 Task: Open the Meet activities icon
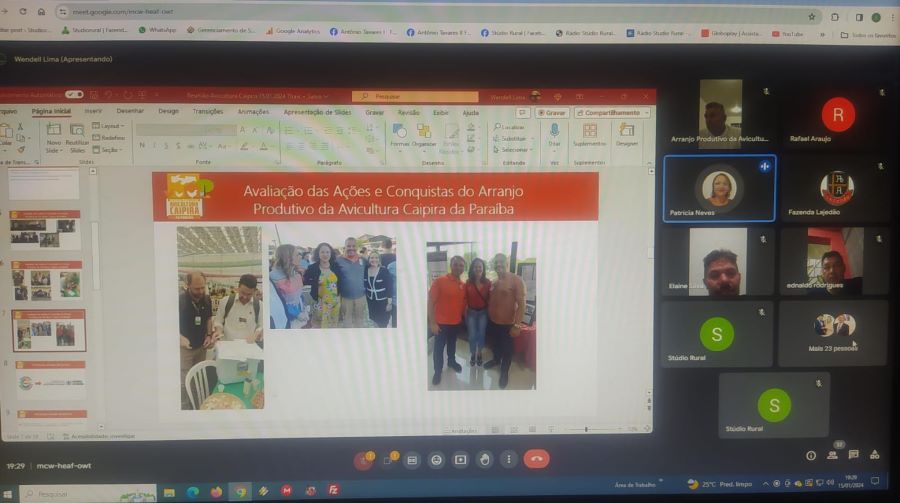pyautogui.click(x=875, y=455)
